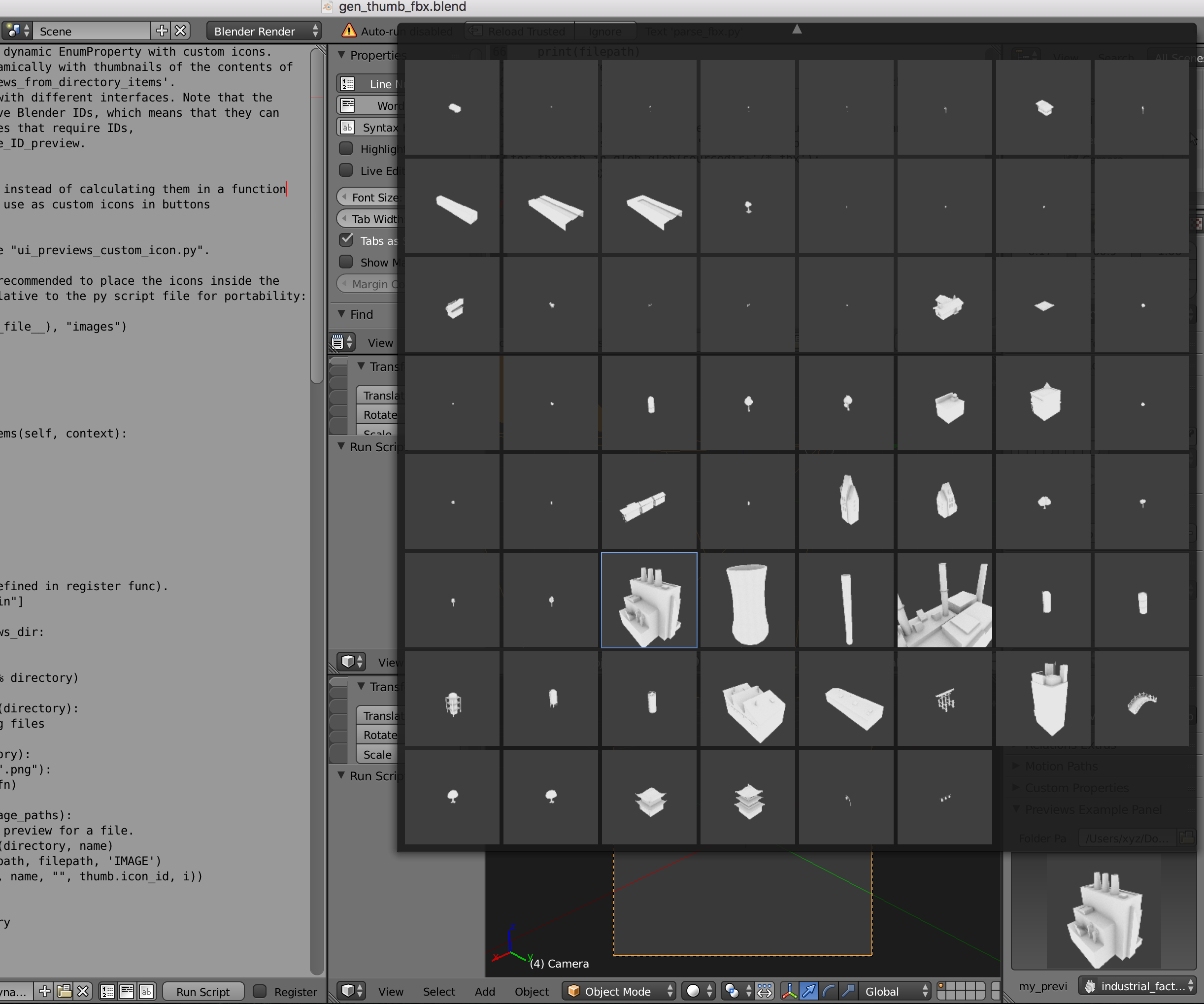The image size is (1204, 1004).
Task: Adjust the Font Size slider field
Action: pos(371,197)
